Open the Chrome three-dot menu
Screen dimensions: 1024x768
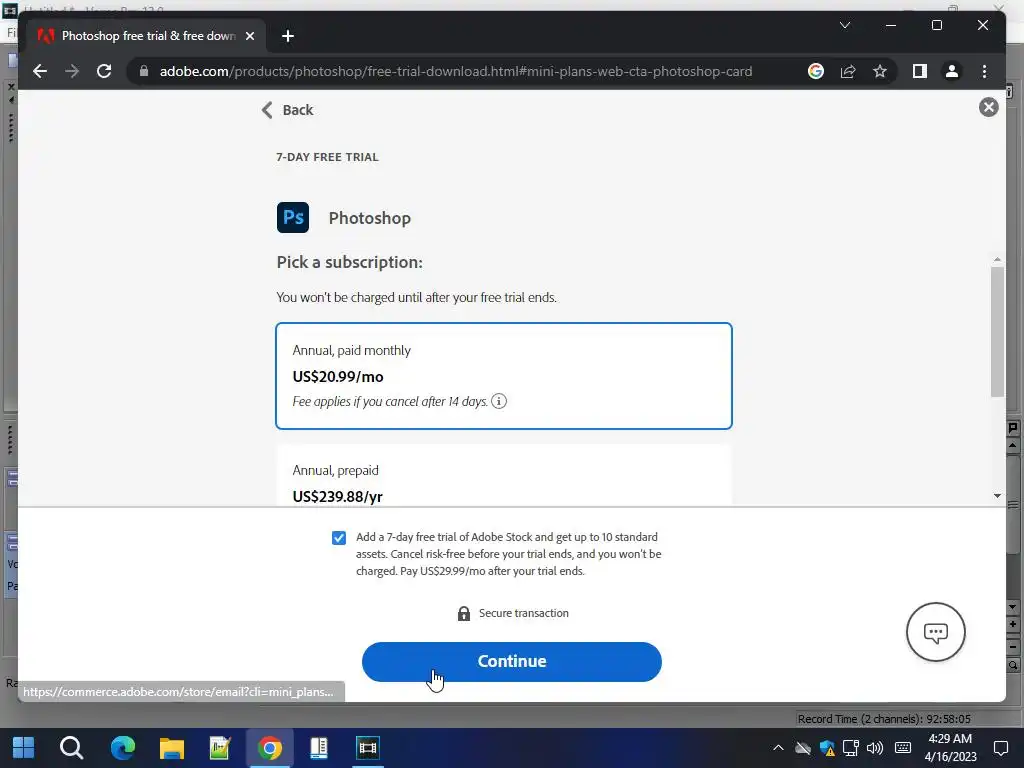tap(984, 71)
